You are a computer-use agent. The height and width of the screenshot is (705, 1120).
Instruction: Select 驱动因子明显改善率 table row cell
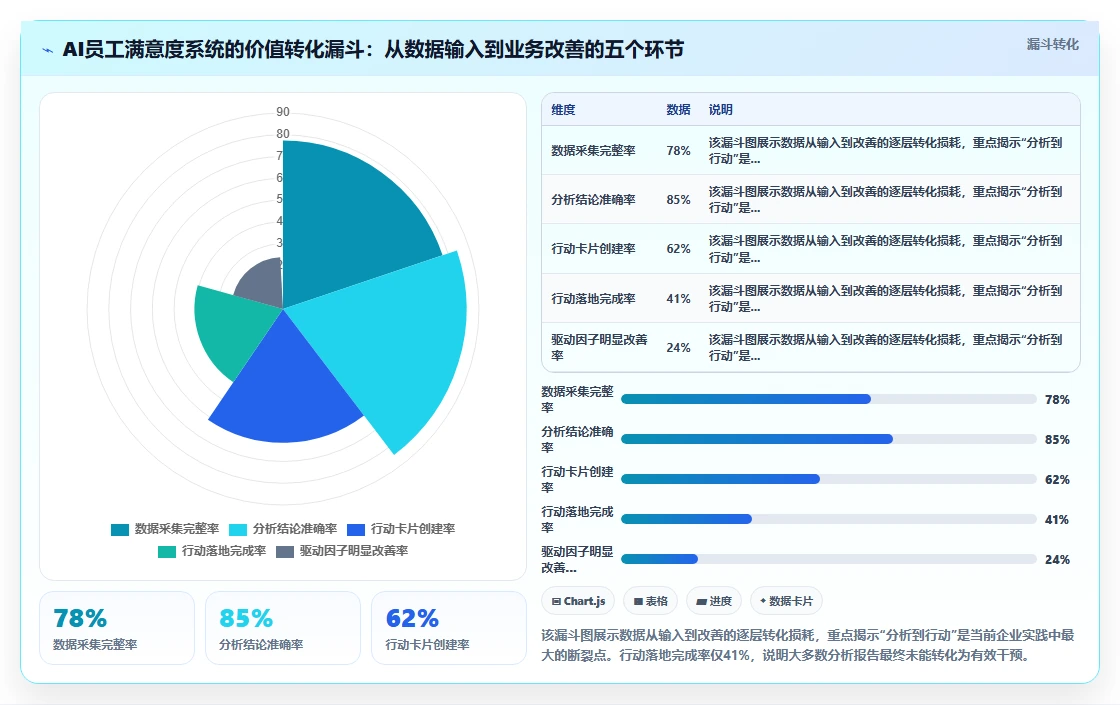click(599, 347)
